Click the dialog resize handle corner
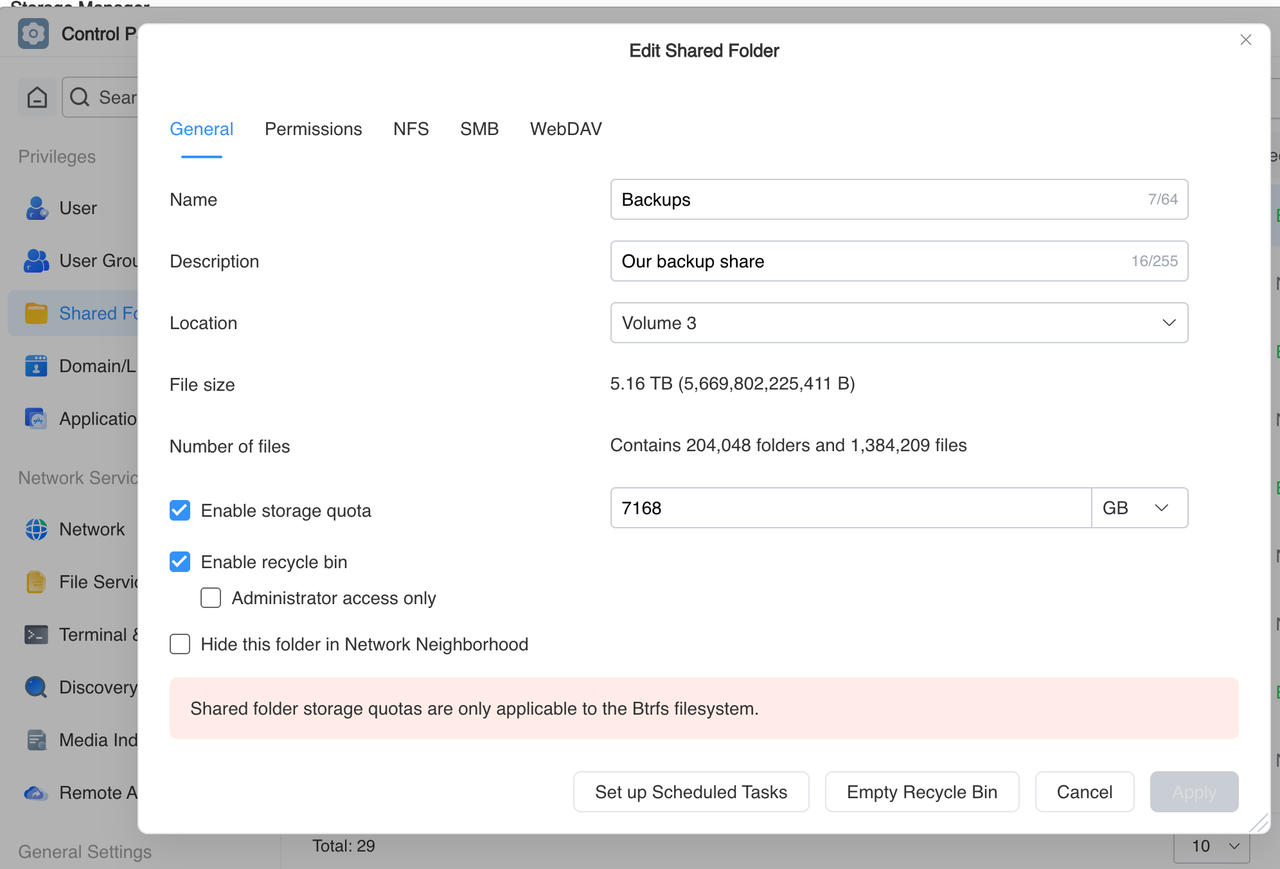Viewport: 1280px width, 869px height. coord(1259,822)
